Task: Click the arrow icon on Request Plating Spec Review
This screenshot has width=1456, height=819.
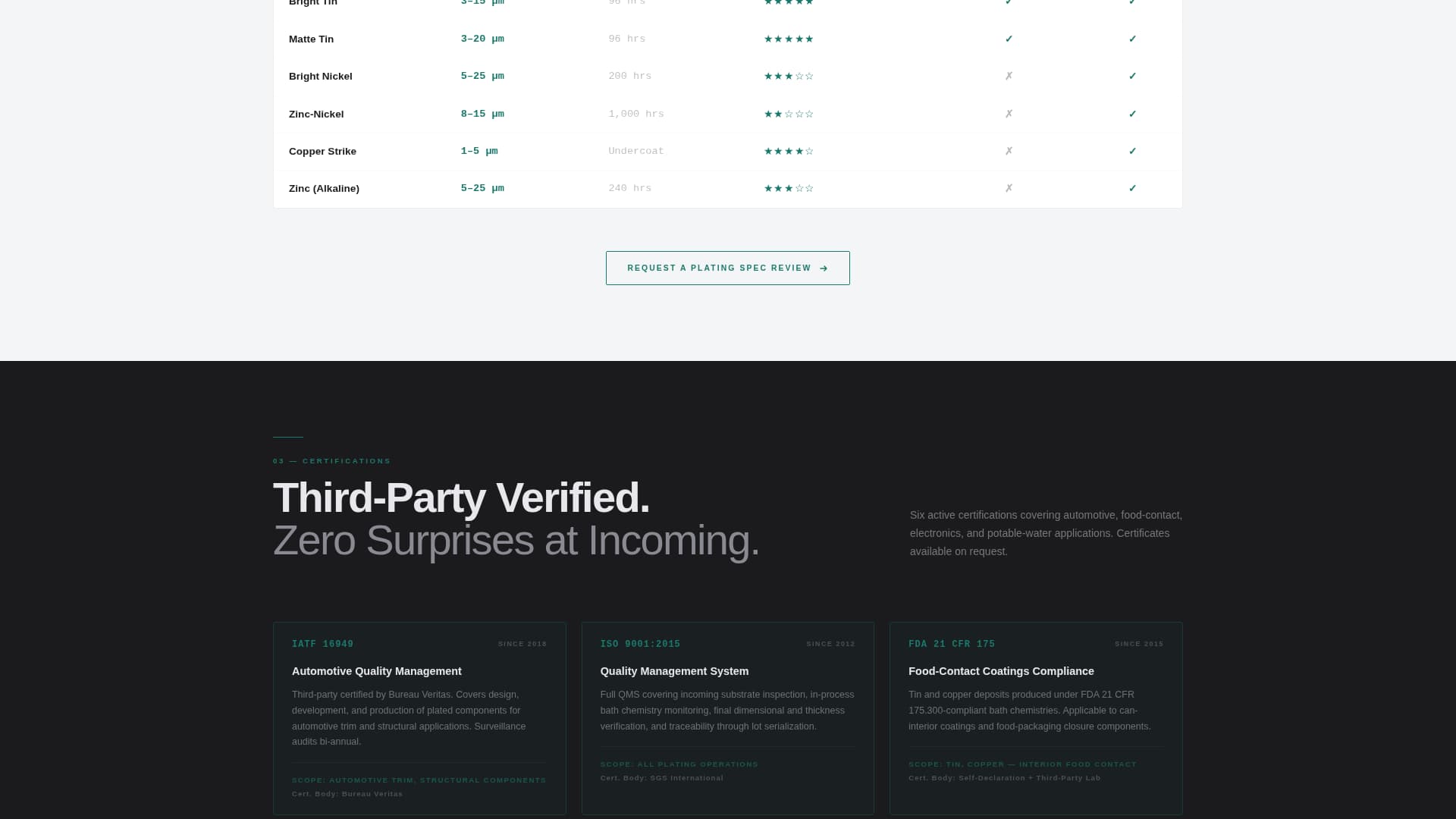Action: click(x=824, y=268)
